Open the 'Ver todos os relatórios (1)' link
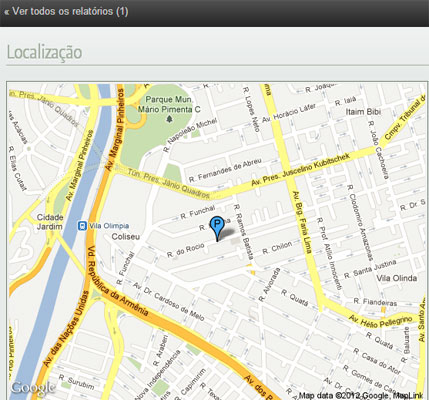429x400 pixels. pos(66,11)
